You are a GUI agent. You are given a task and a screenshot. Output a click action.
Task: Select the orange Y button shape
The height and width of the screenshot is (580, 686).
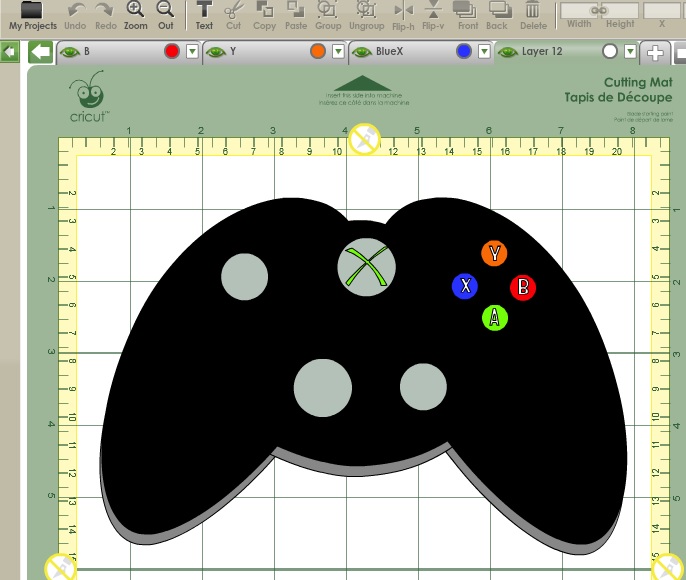click(494, 253)
